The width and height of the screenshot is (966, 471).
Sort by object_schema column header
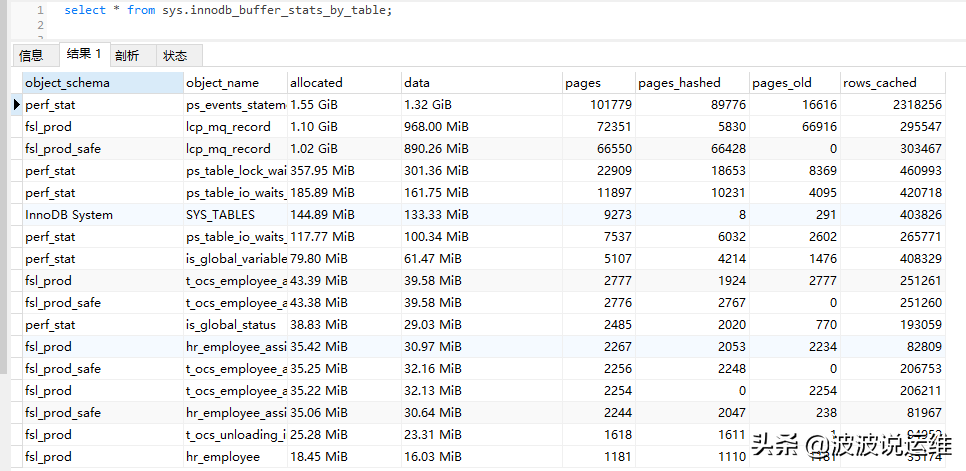point(103,83)
